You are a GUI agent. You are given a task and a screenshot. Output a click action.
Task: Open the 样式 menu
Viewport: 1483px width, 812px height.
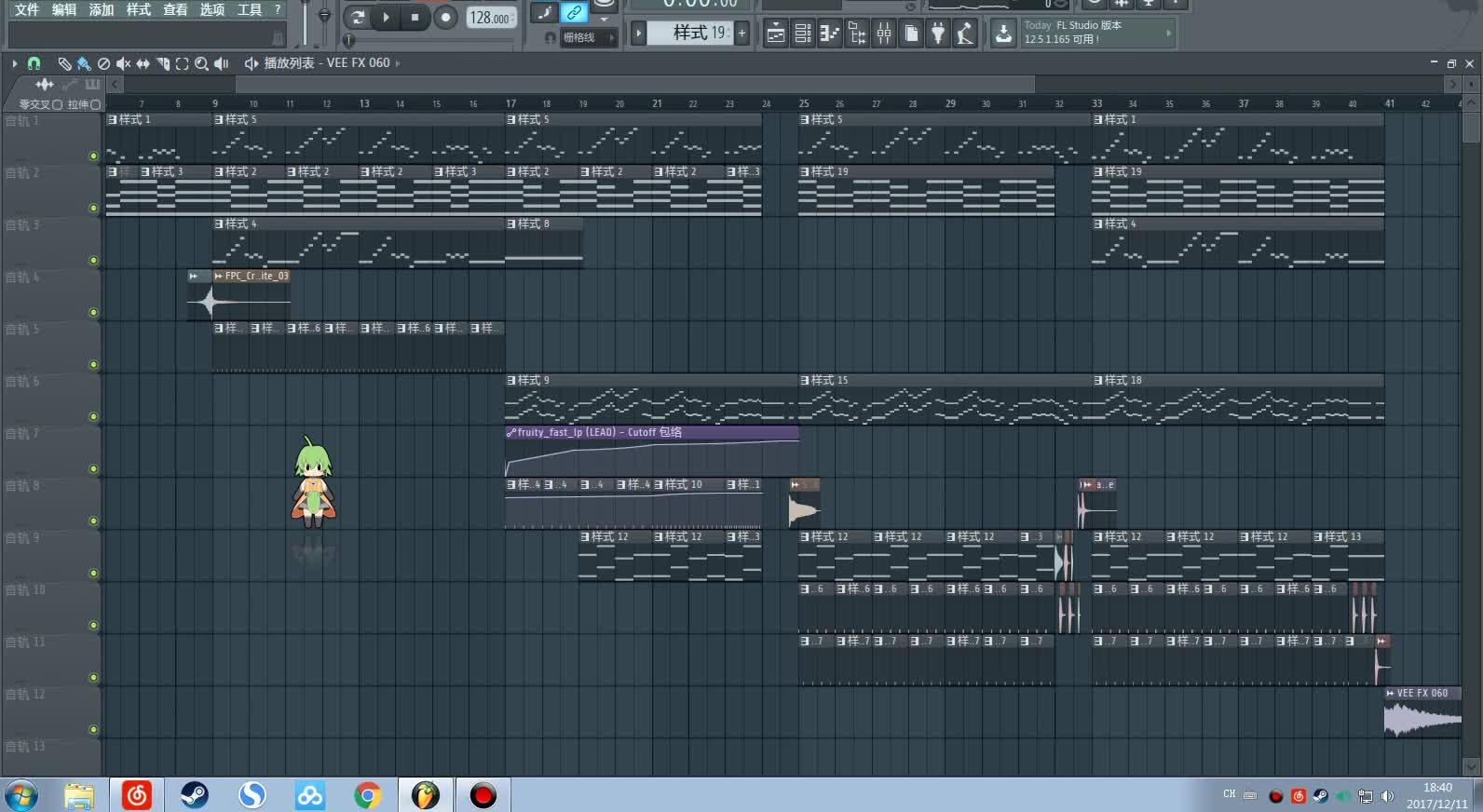pyautogui.click(x=139, y=9)
